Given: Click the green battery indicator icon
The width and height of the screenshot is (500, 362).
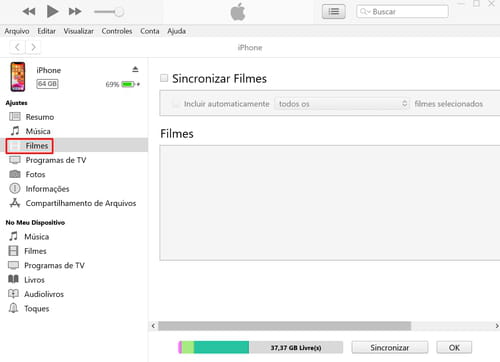Looking at the screenshot, I should pyautogui.click(x=128, y=84).
